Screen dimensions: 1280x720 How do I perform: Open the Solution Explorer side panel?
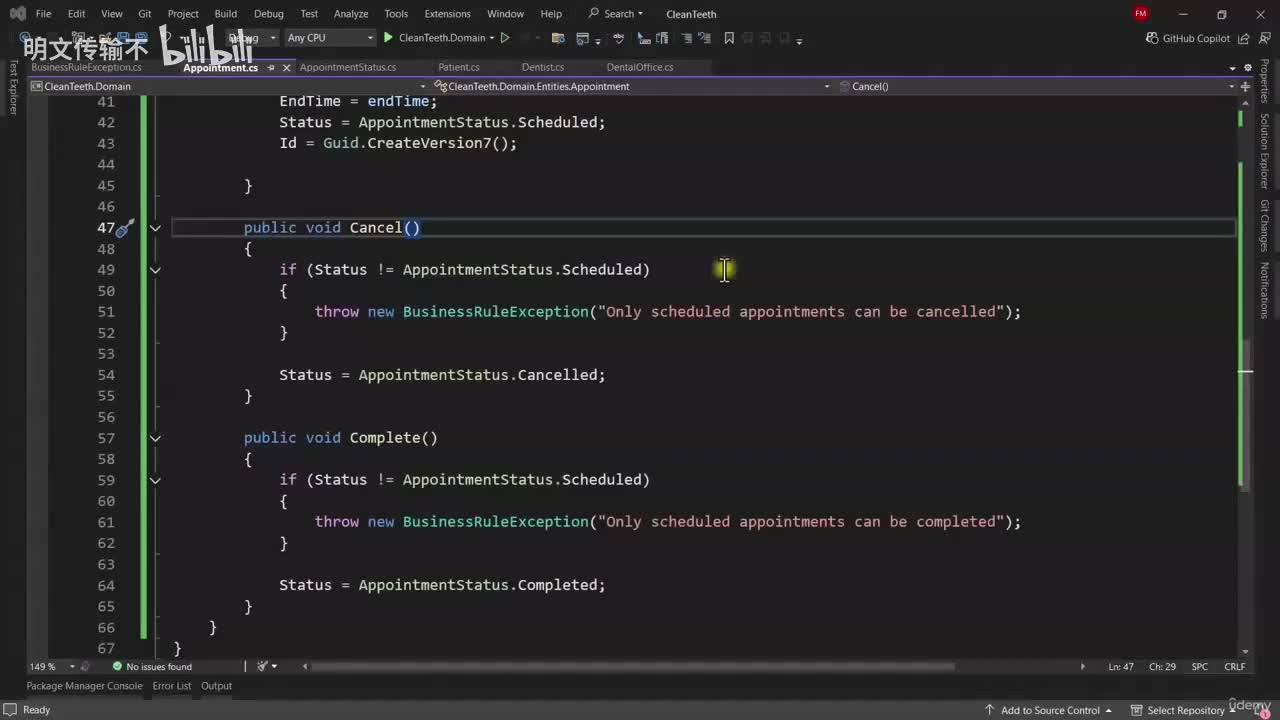pyautogui.click(x=1264, y=151)
